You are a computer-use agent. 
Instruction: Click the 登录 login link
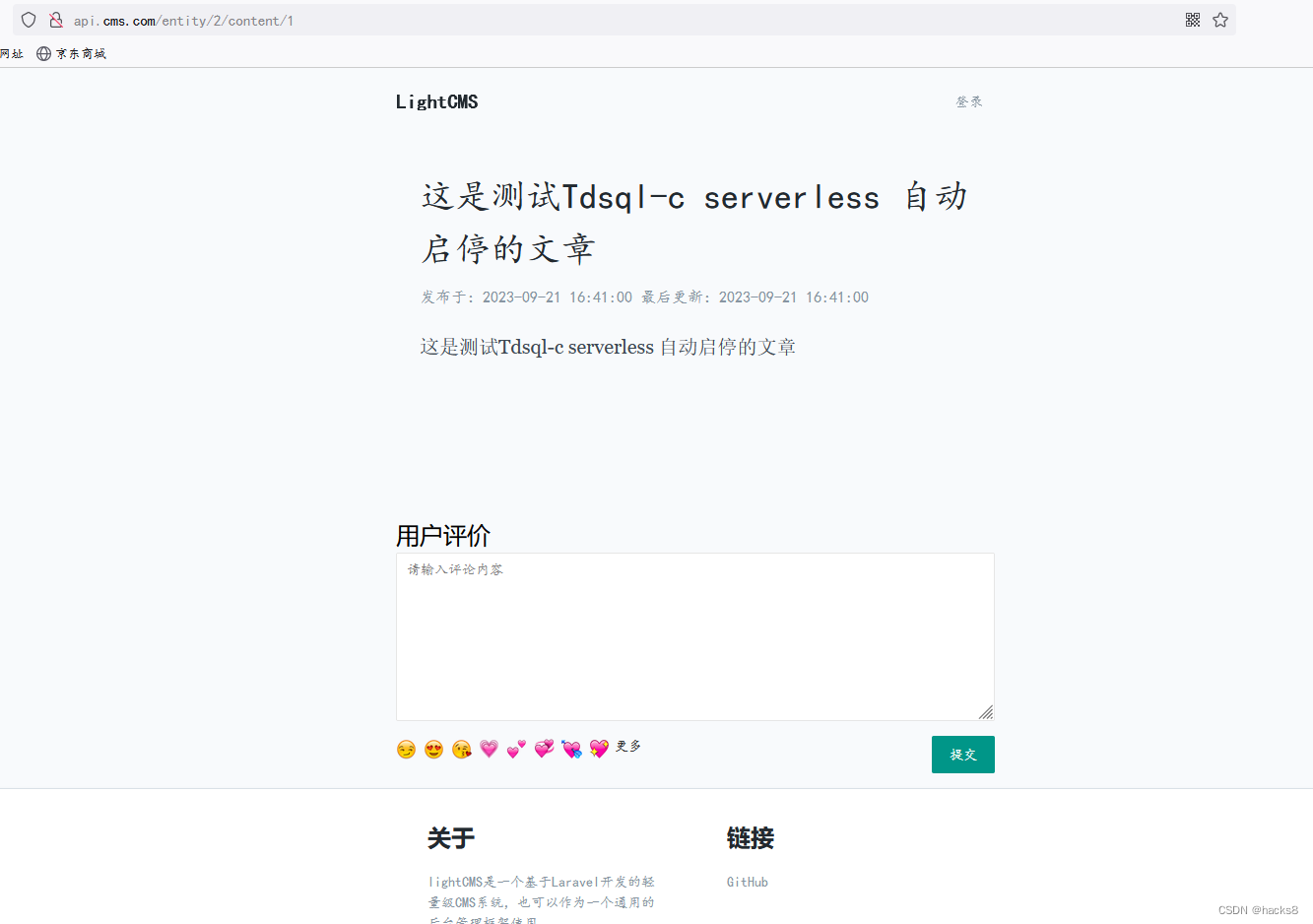[969, 101]
